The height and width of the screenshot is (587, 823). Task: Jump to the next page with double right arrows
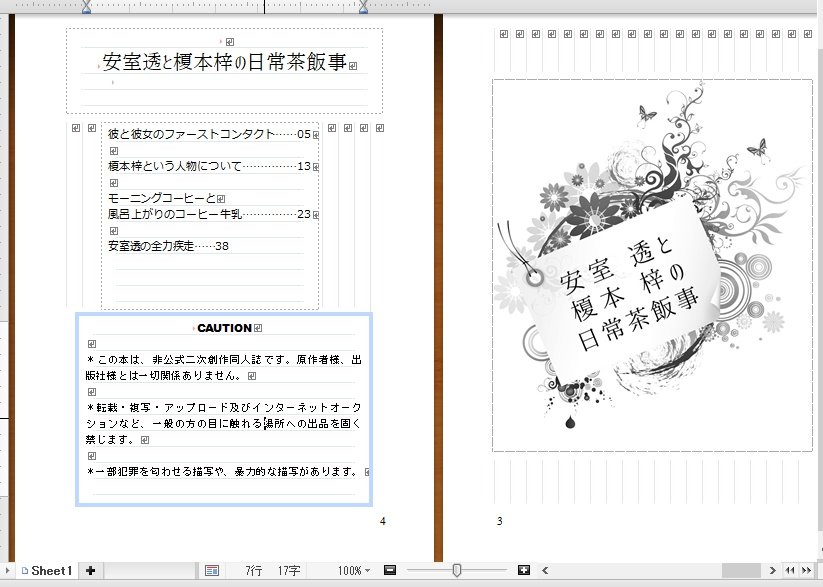[806, 570]
